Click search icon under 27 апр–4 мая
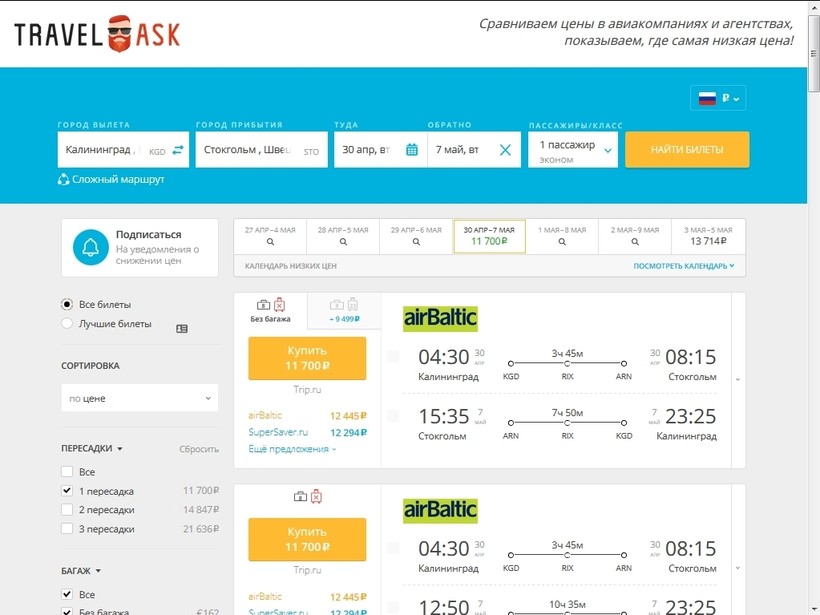The width and height of the screenshot is (820, 615). 270,242
